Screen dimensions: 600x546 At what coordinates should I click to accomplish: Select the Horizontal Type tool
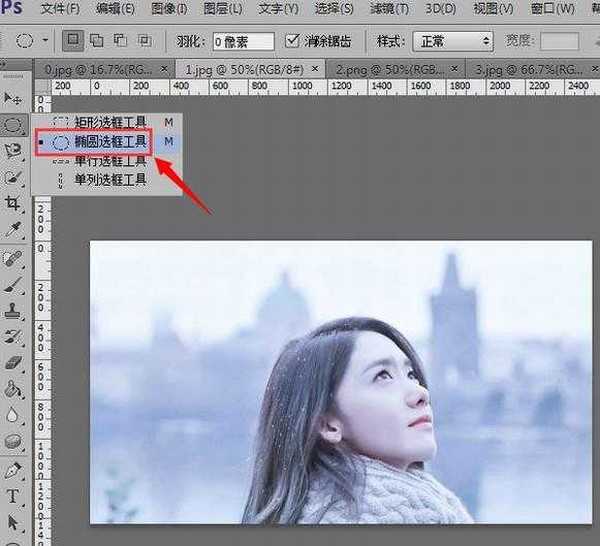coord(13,496)
